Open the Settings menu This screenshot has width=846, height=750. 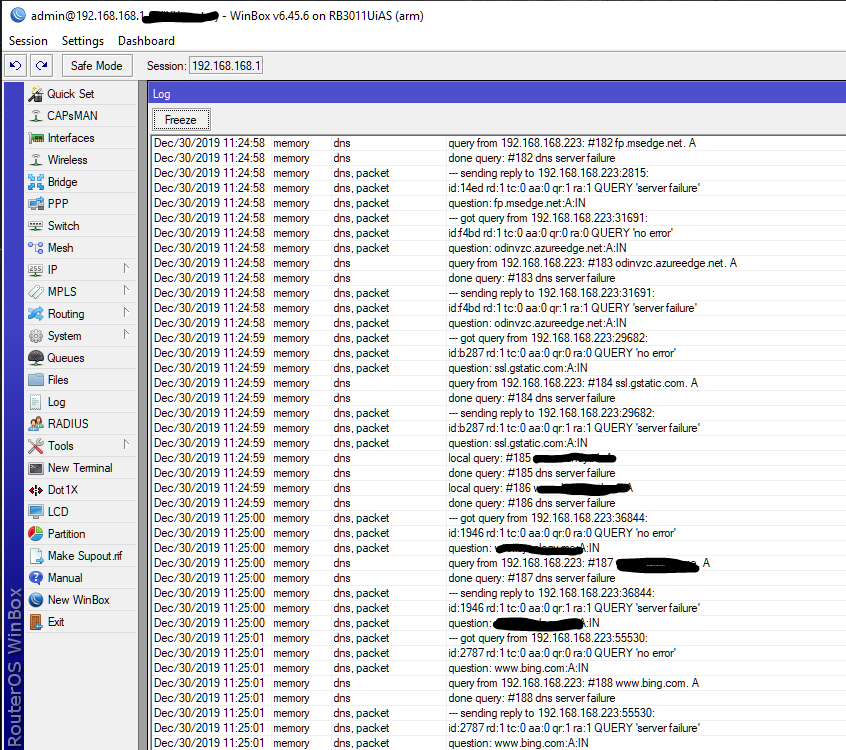pos(83,41)
